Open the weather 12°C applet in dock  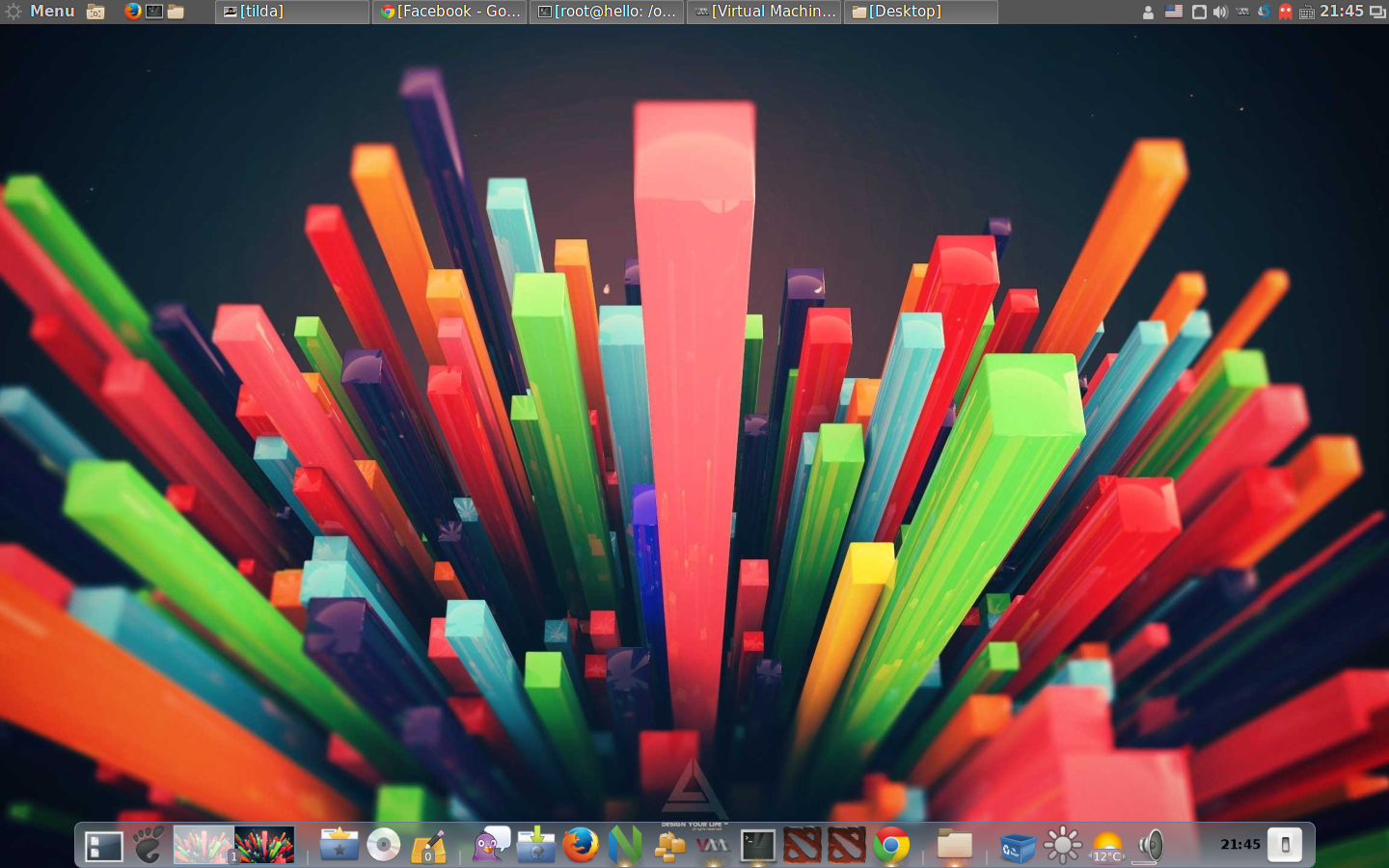(x=1107, y=847)
